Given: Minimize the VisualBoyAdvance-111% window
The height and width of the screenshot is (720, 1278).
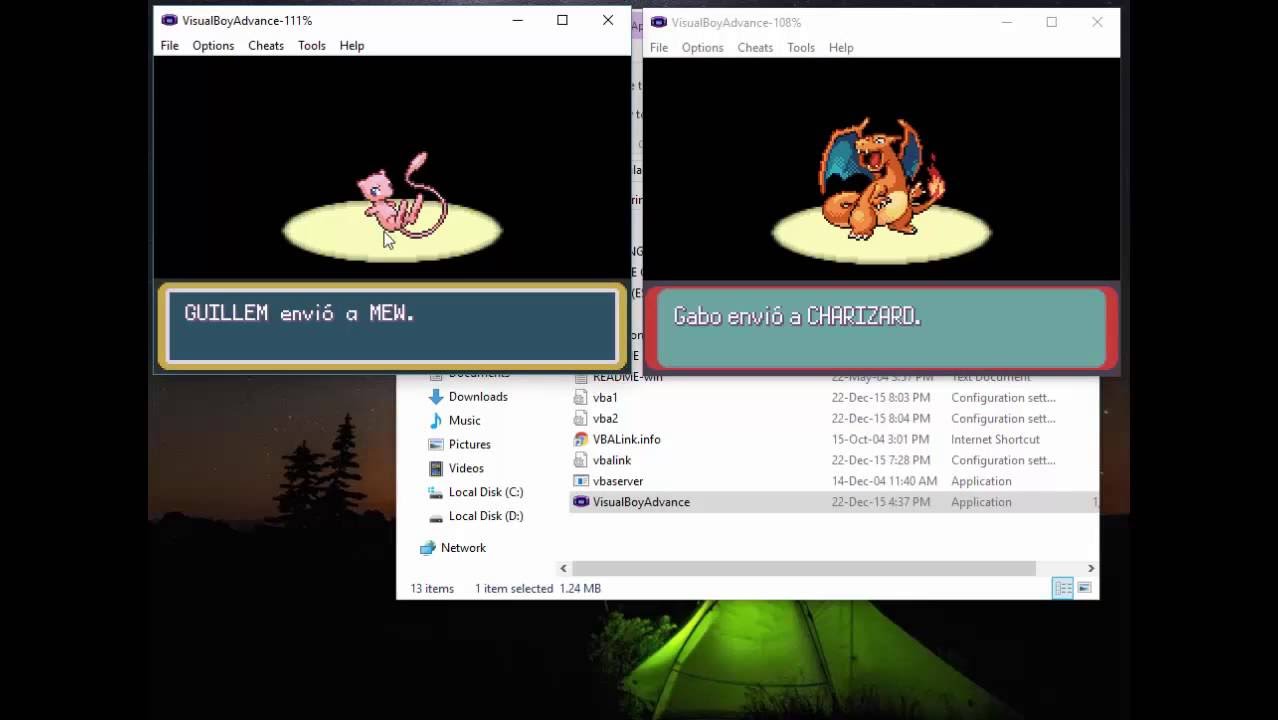Looking at the screenshot, I should [517, 20].
